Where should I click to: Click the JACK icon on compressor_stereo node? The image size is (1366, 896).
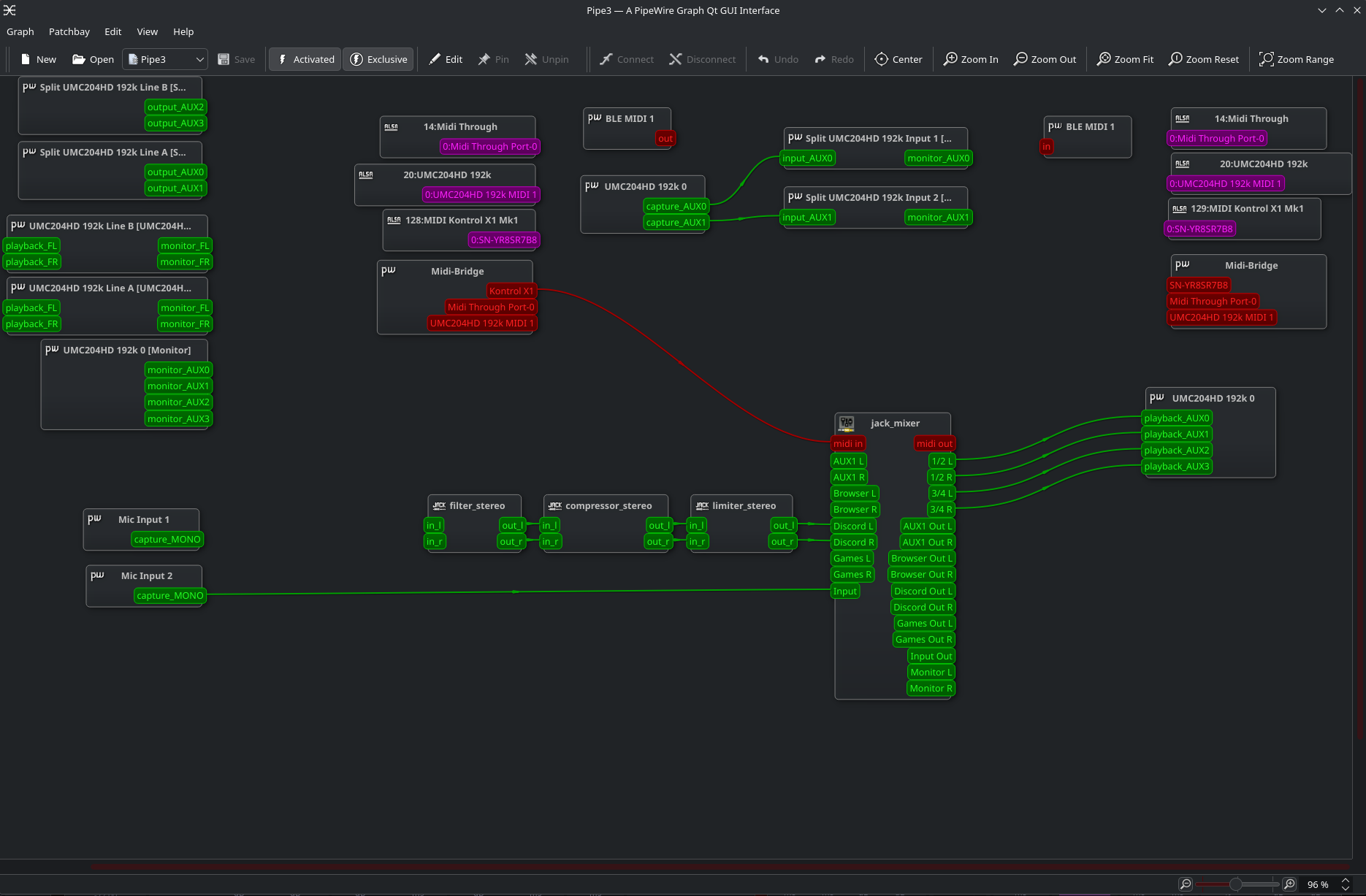(555, 505)
